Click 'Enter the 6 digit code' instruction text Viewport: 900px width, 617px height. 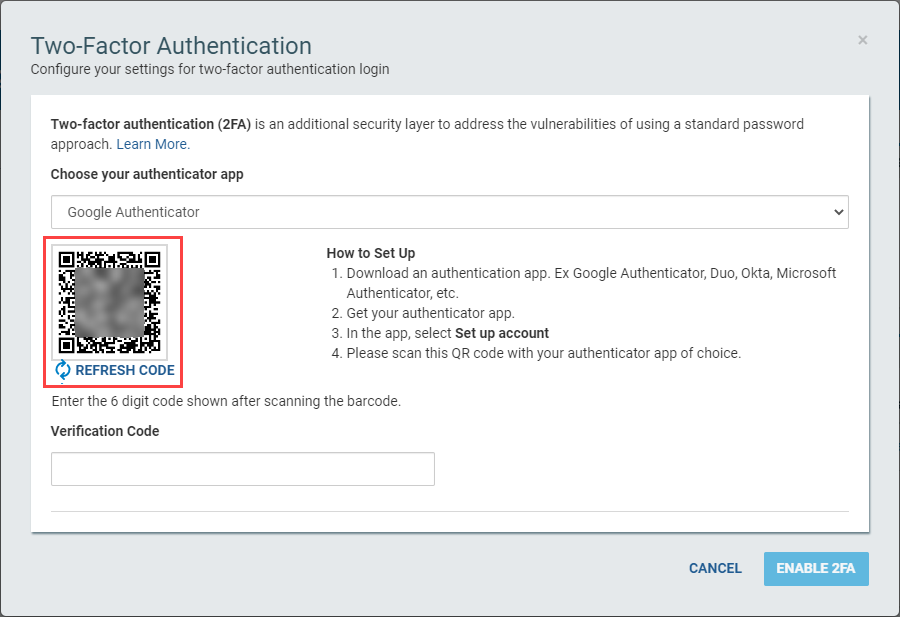226,401
